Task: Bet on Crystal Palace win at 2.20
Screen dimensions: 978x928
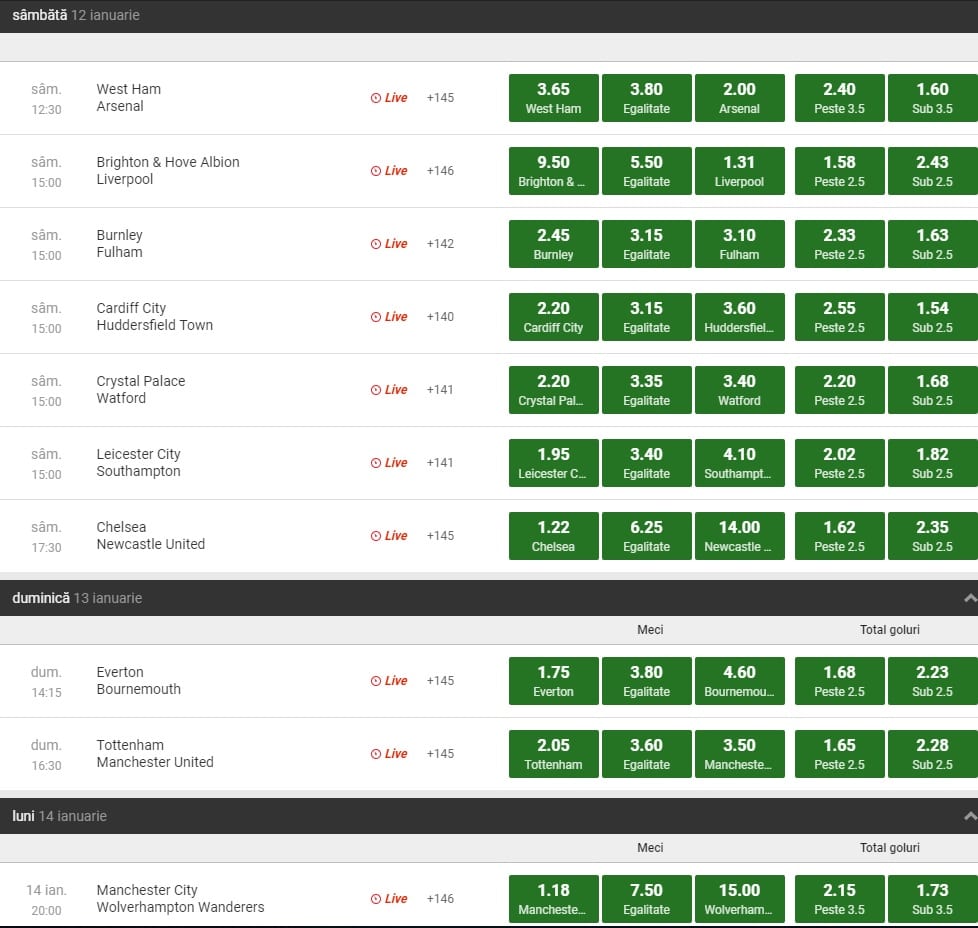Action: pyautogui.click(x=553, y=390)
